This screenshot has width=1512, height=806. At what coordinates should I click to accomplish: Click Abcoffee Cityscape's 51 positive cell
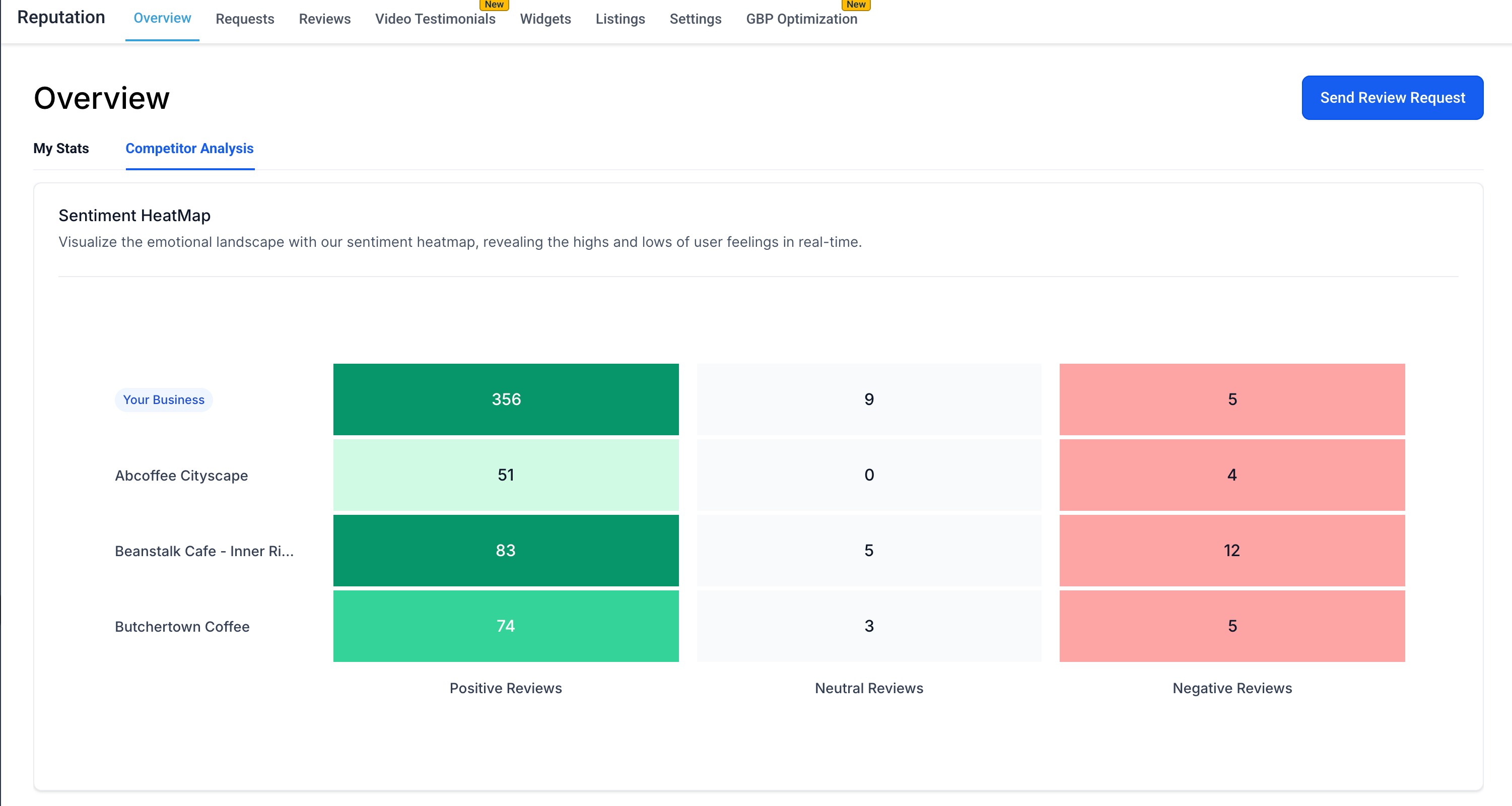tap(505, 475)
